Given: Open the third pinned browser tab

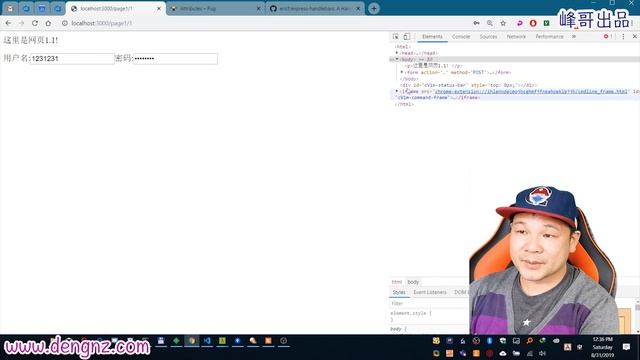Looking at the screenshot, I should tap(42, 8).
